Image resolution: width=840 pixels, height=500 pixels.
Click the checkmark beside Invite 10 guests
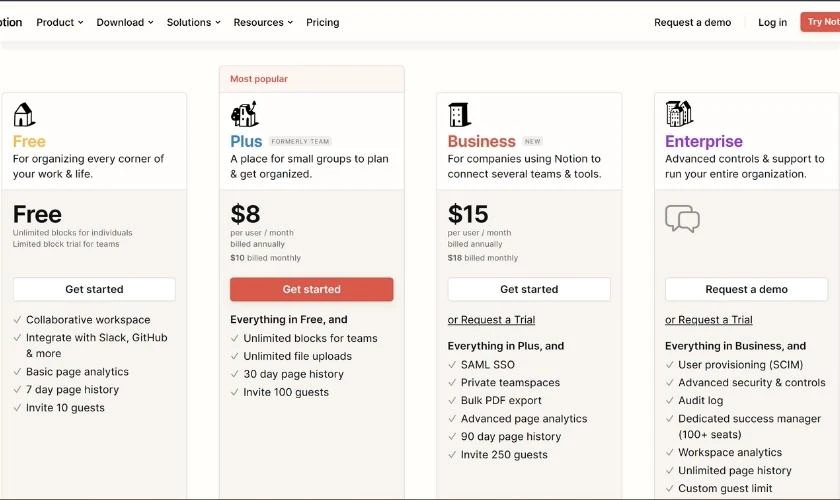point(17,408)
